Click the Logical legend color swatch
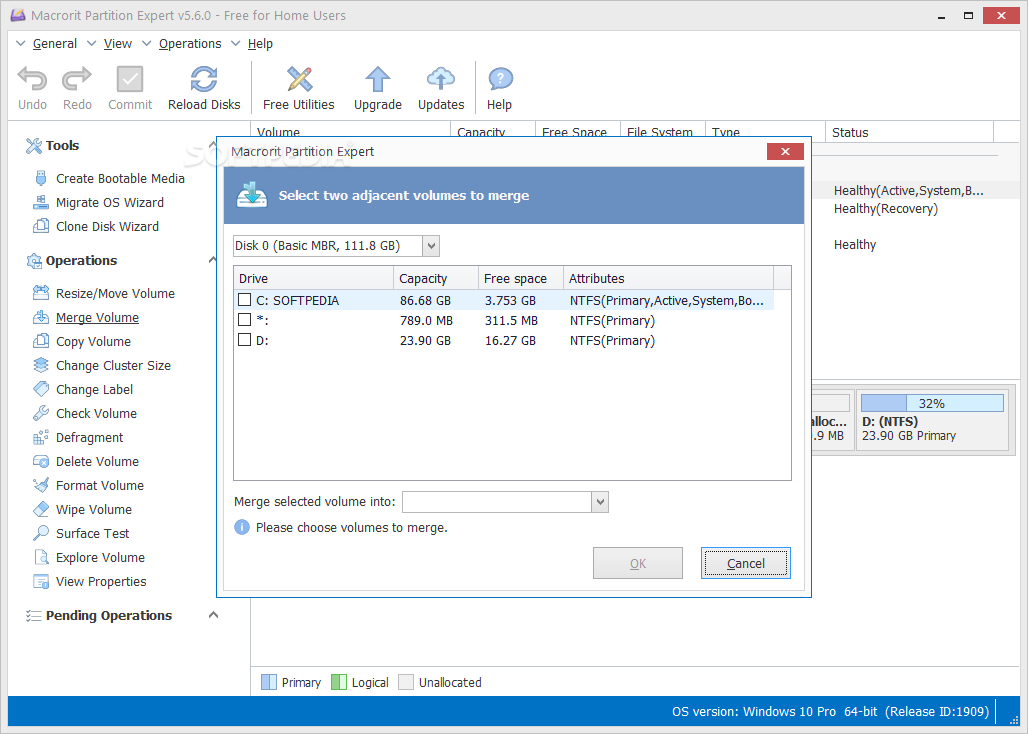The image size is (1028, 734). click(339, 682)
